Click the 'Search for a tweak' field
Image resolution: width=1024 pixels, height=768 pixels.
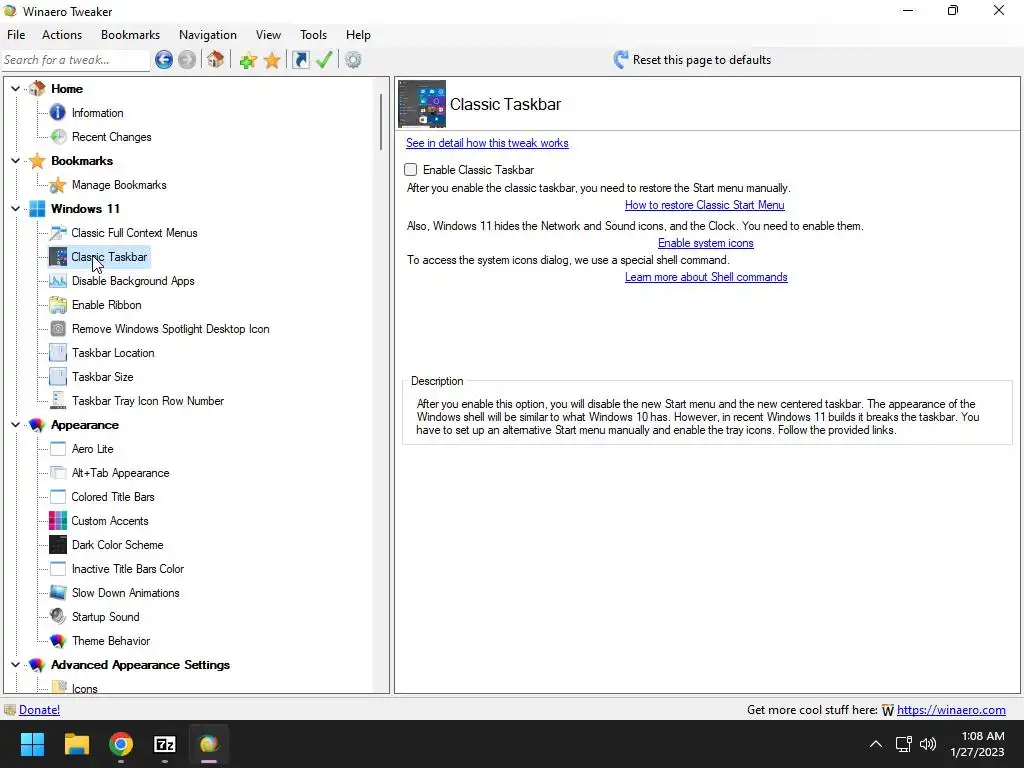click(76, 60)
